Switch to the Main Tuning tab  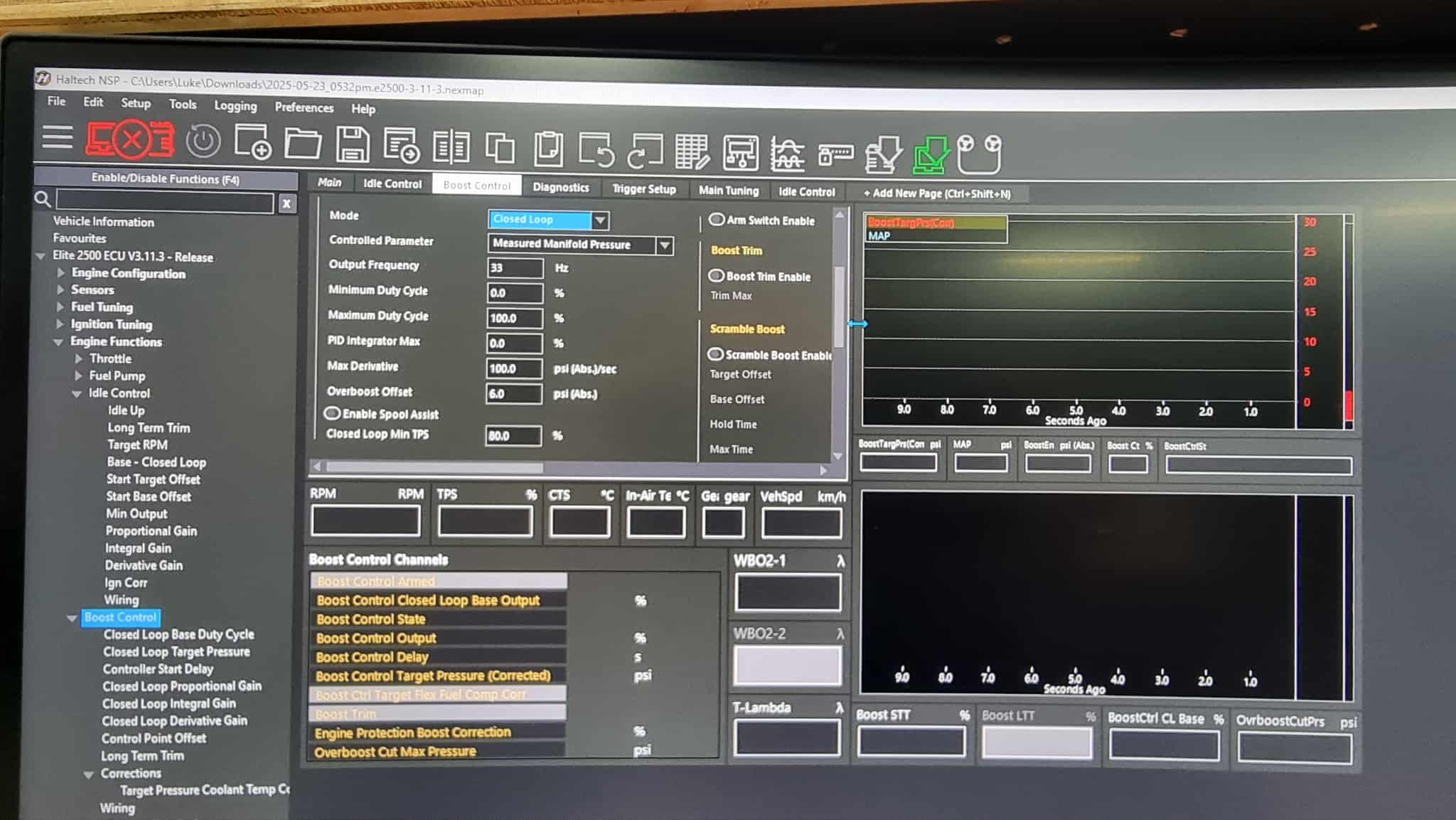pos(729,191)
